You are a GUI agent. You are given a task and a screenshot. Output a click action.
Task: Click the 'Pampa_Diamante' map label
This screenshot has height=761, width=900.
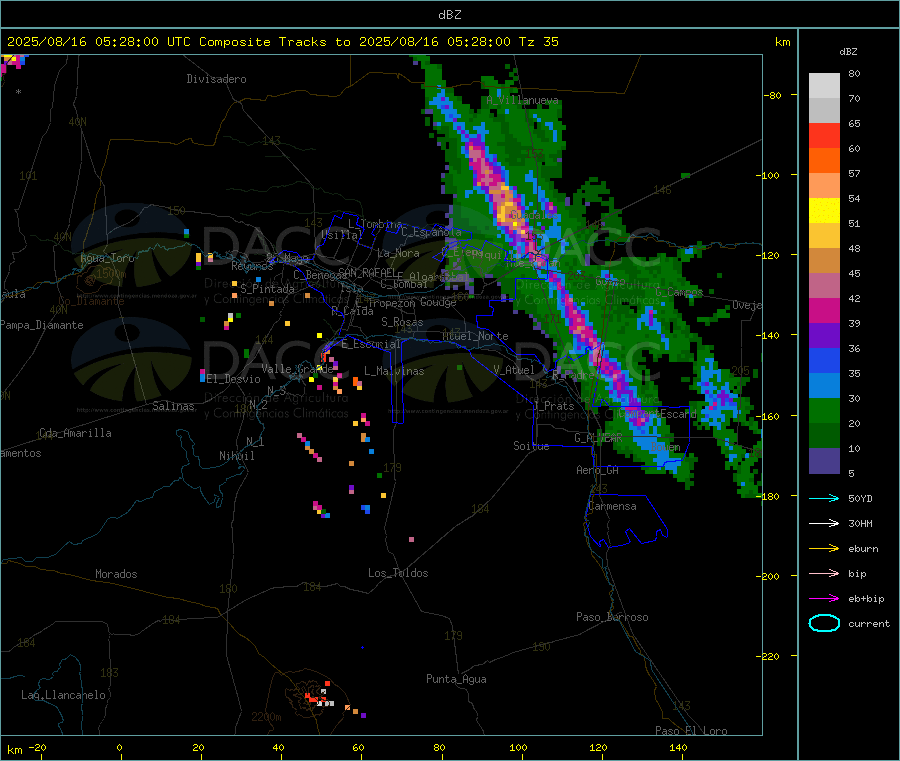point(42,325)
